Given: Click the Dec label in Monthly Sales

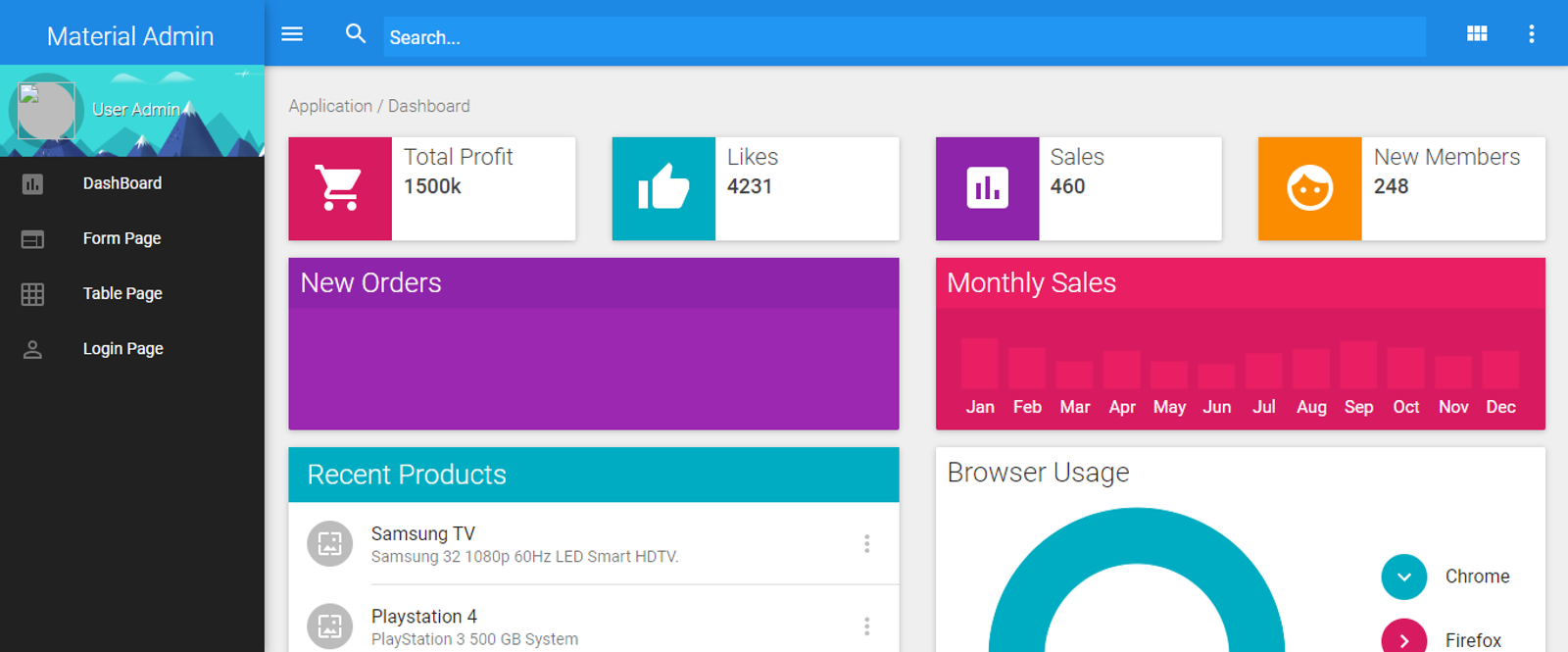Looking at the screenshot, I should 1500,407.
